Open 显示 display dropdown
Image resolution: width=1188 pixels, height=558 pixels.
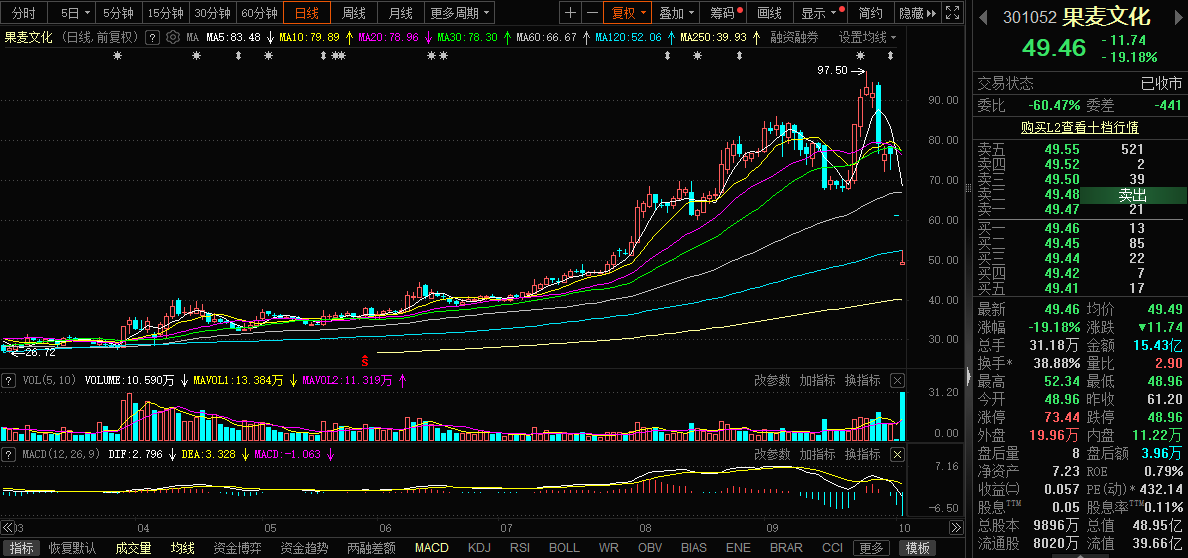tap(819, 13)
